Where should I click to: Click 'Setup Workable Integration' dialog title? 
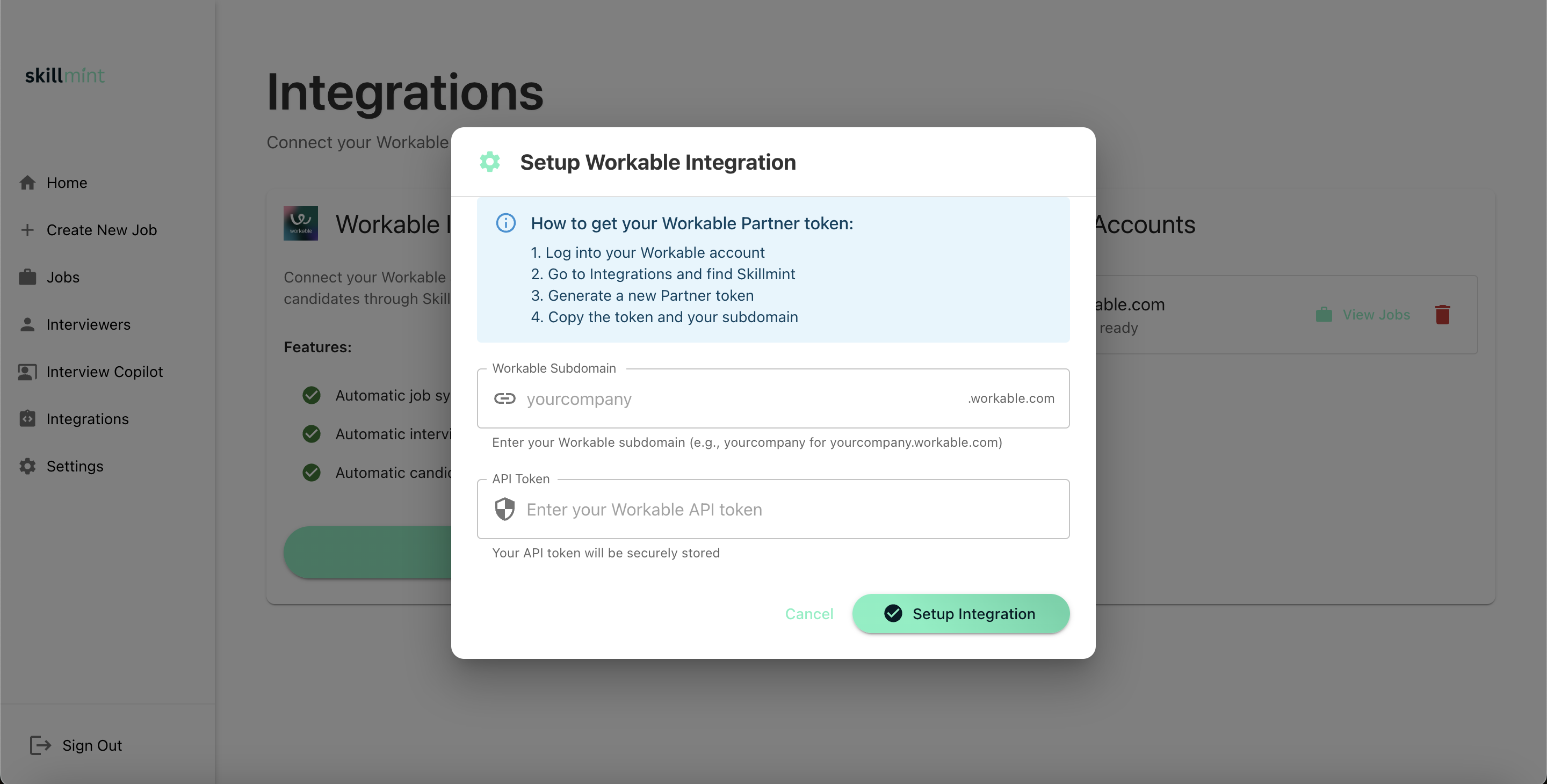pyautogui.click(x=658, y=162)
